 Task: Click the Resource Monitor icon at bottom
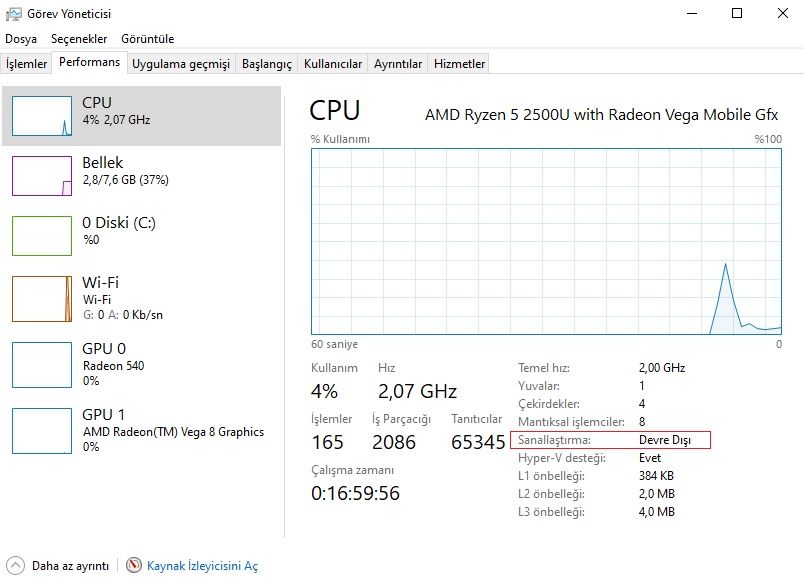(135, 566)
